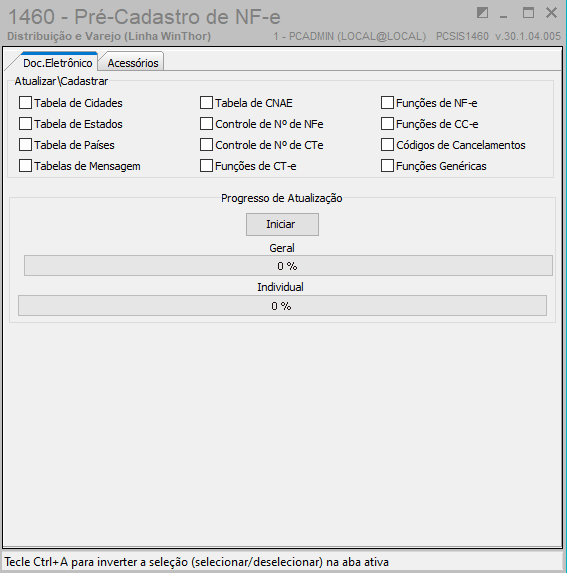Enable Controle de Nº de NFe
This screenshot has width=567, height=573.
[x=206, y=124]
